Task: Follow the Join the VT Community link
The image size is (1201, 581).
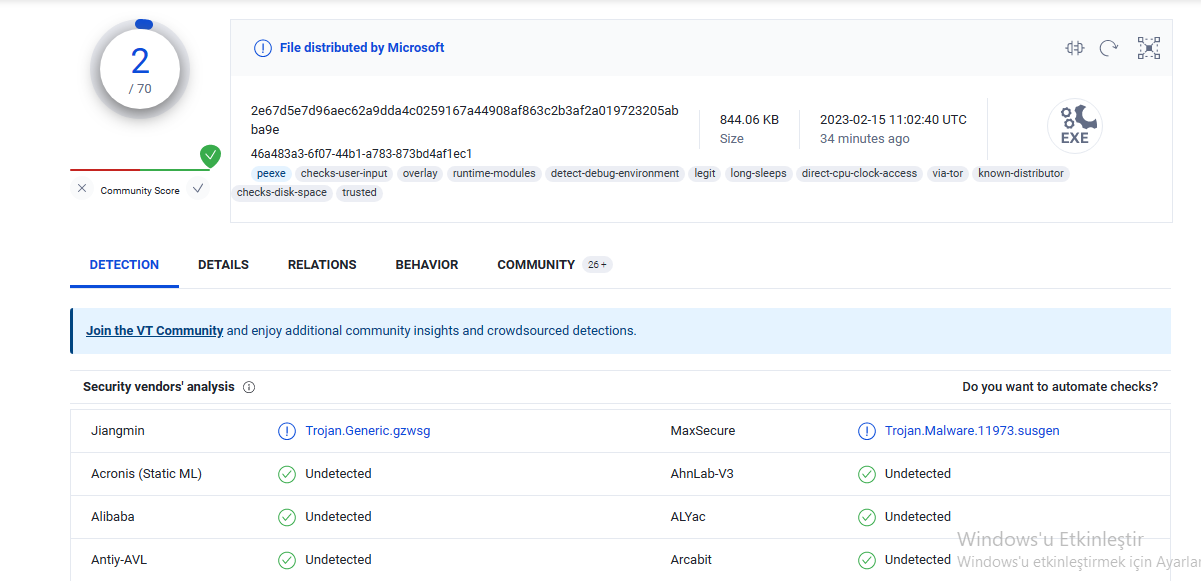Action: 154,331
